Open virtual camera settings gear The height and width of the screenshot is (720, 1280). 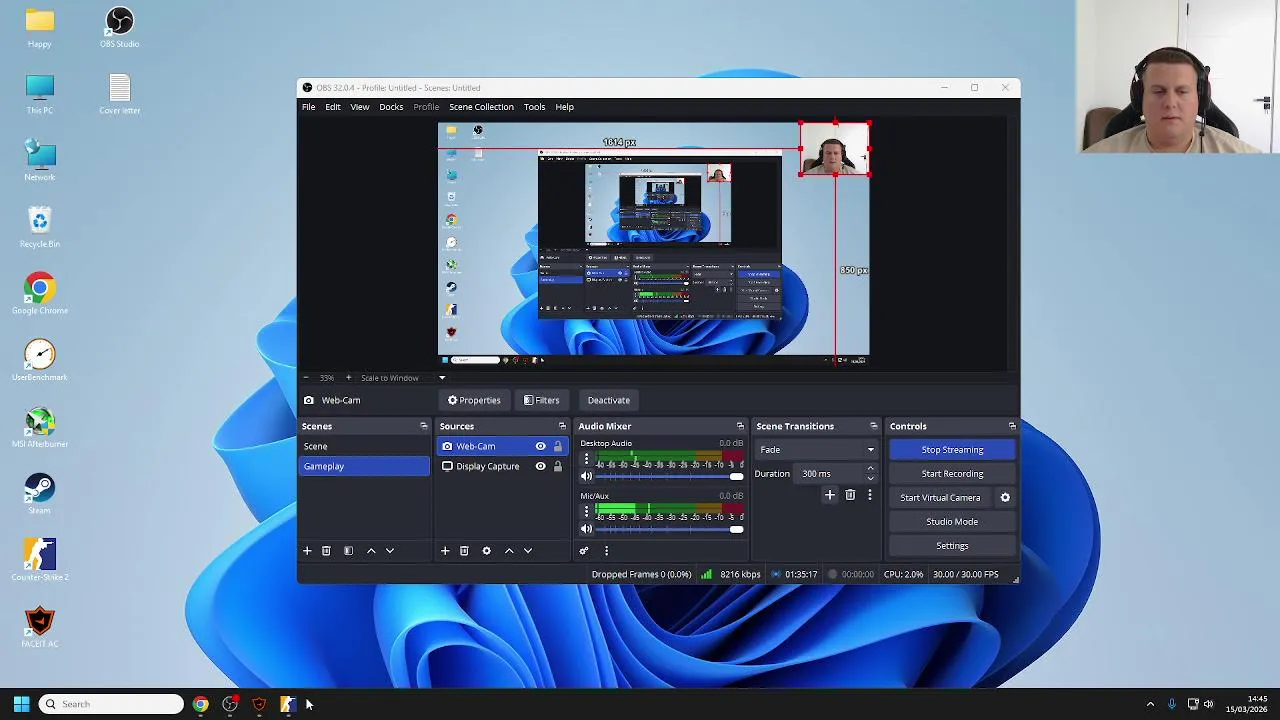pyautogui.click(x=1005, y=498)
